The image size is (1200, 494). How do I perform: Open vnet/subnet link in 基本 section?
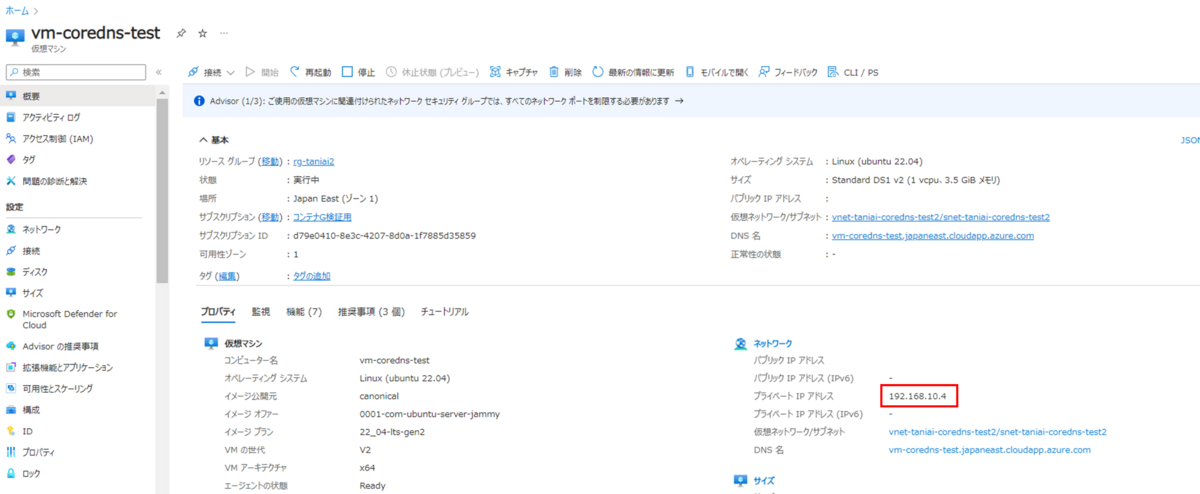tap(941, 217)
